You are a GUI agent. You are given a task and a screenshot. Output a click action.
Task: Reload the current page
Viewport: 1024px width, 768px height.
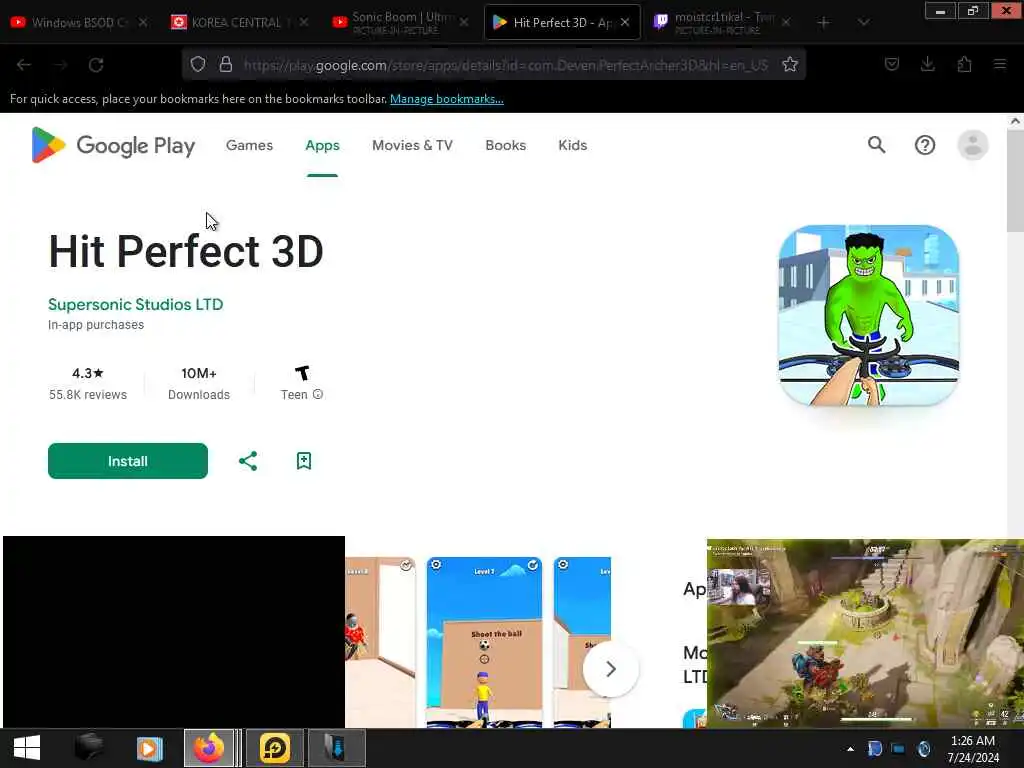[96, 65]
